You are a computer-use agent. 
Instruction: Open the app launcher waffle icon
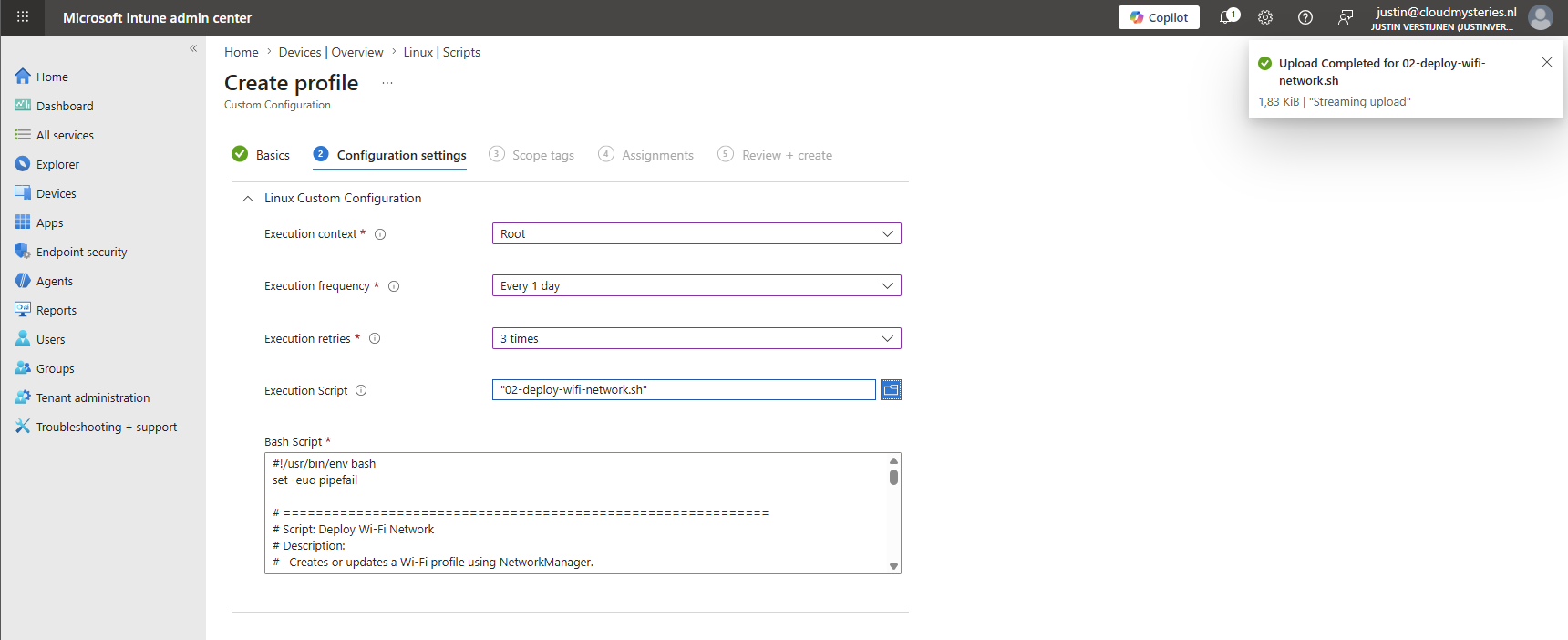[23, 17]
